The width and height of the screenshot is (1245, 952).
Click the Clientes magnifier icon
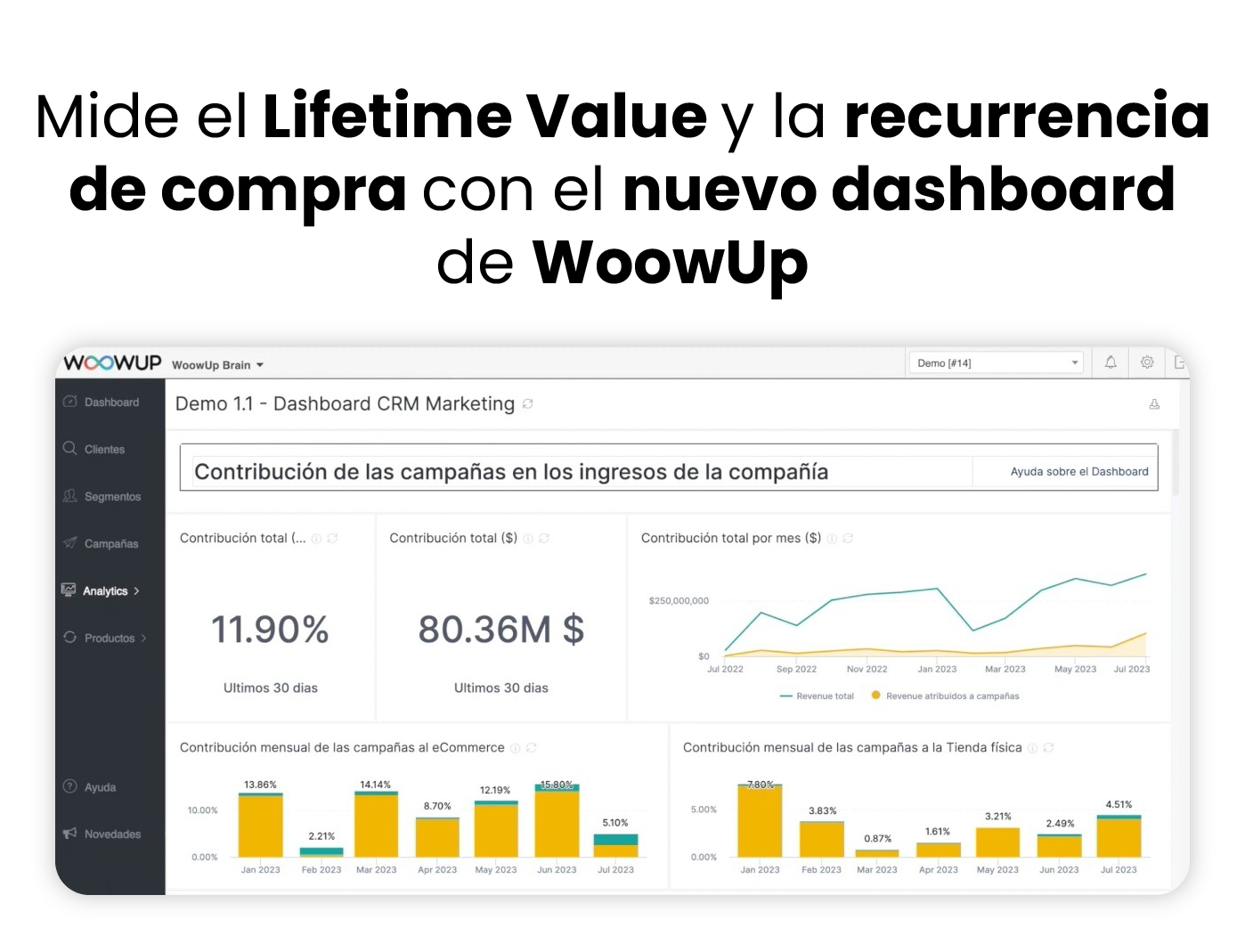coord(69,448)
